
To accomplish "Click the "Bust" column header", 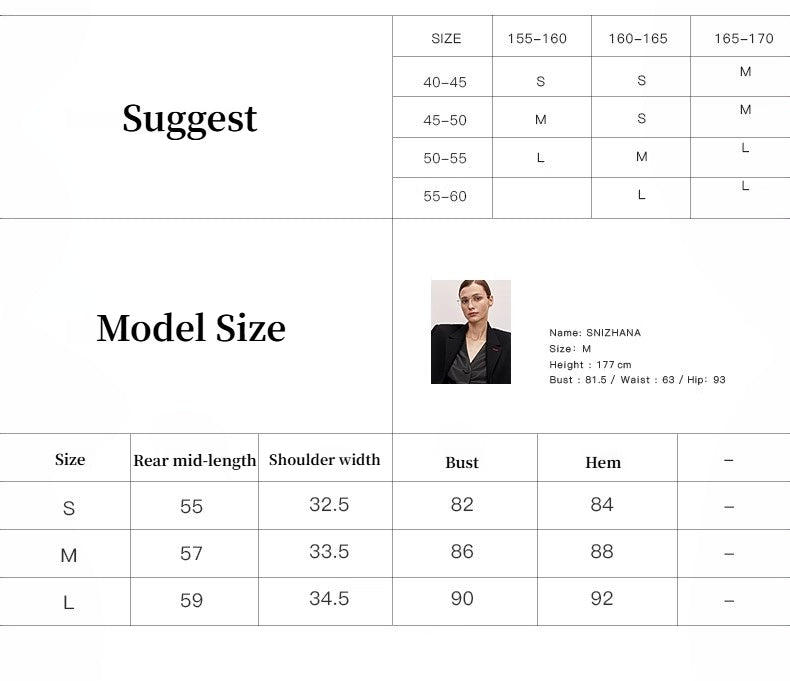I will coord(462,462).
